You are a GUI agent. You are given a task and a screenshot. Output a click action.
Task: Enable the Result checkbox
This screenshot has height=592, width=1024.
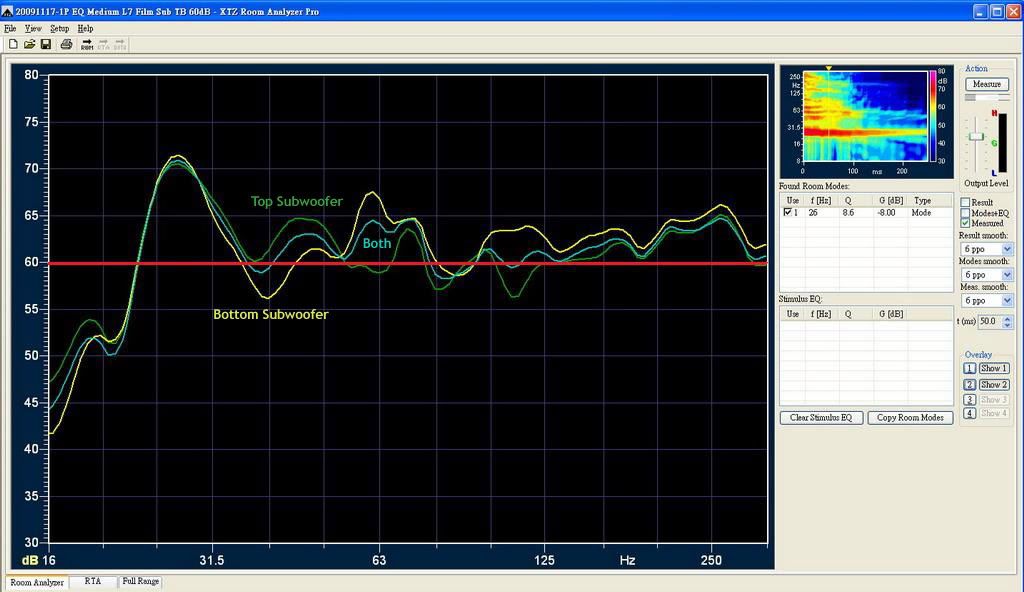click(x=965, y=203)
